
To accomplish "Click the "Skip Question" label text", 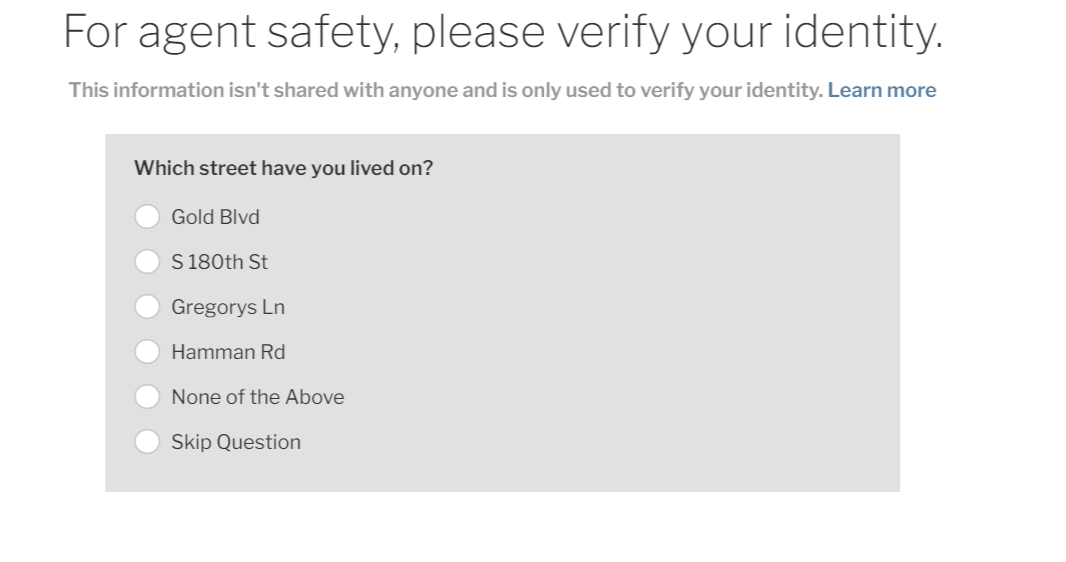I will point(236,442).
